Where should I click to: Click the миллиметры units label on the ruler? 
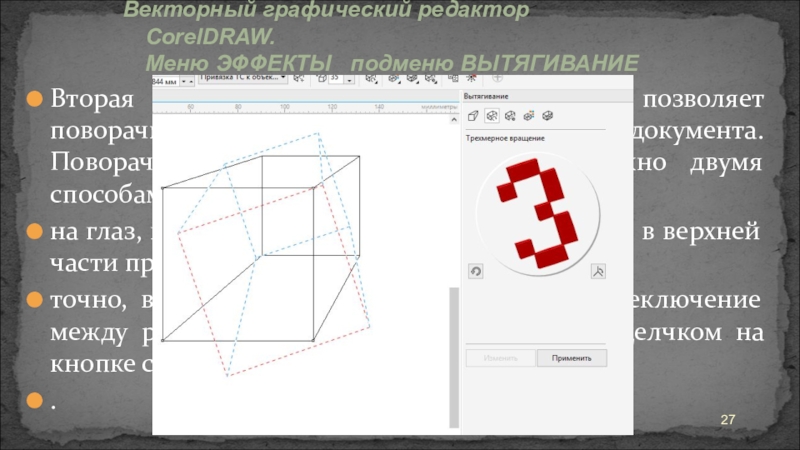tap(439, 107)
